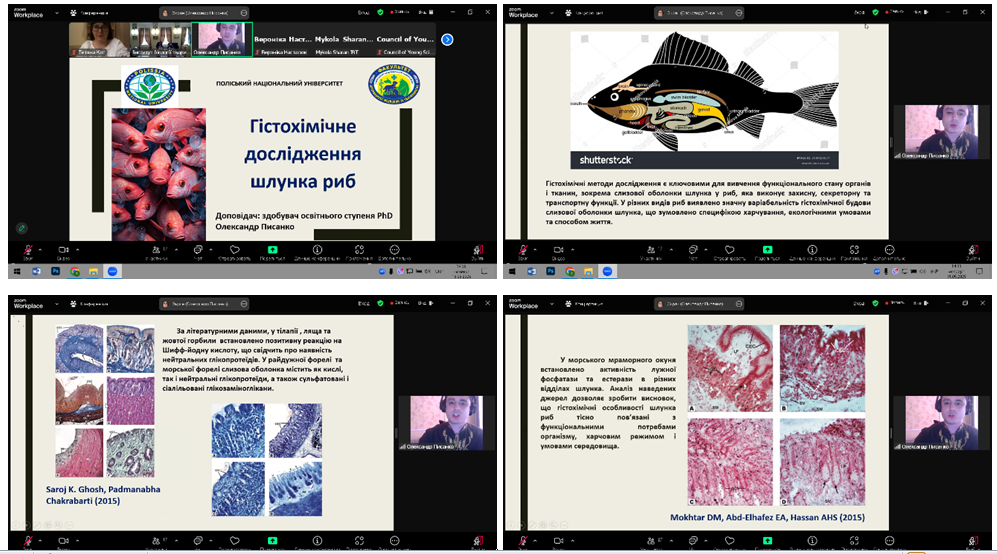Expand audio options caret in the title slide window
This screenshot has height=554, width=997.
point(40,248)
